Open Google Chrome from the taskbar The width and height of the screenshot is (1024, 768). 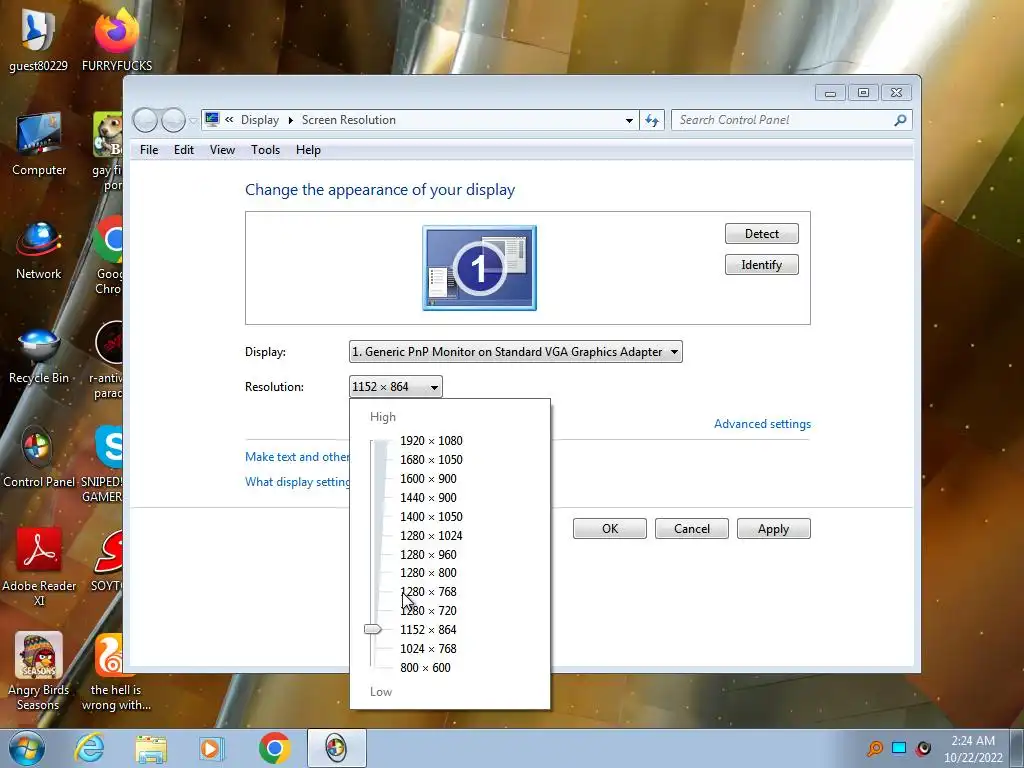coord(274,748)
